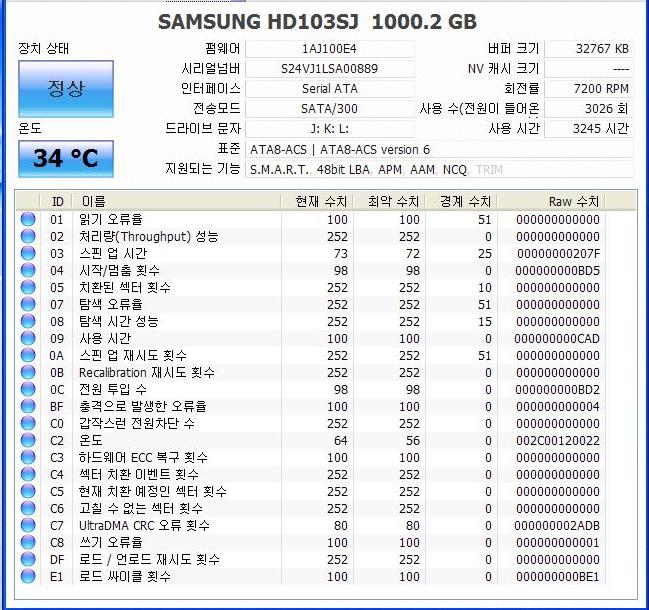Click the status circle for C0 갑작스런 전원차단 수
The image size is (649, 610).
tap(28, 423)
